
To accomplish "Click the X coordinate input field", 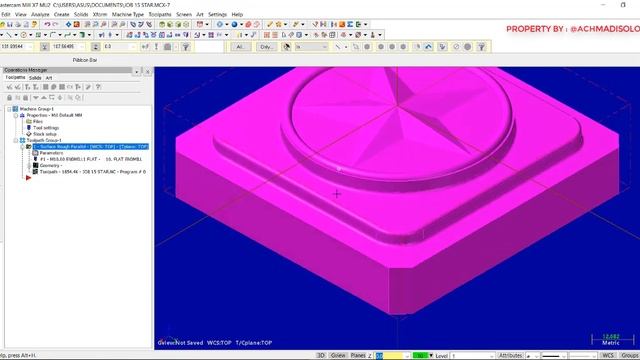I will tap(16, 47).
